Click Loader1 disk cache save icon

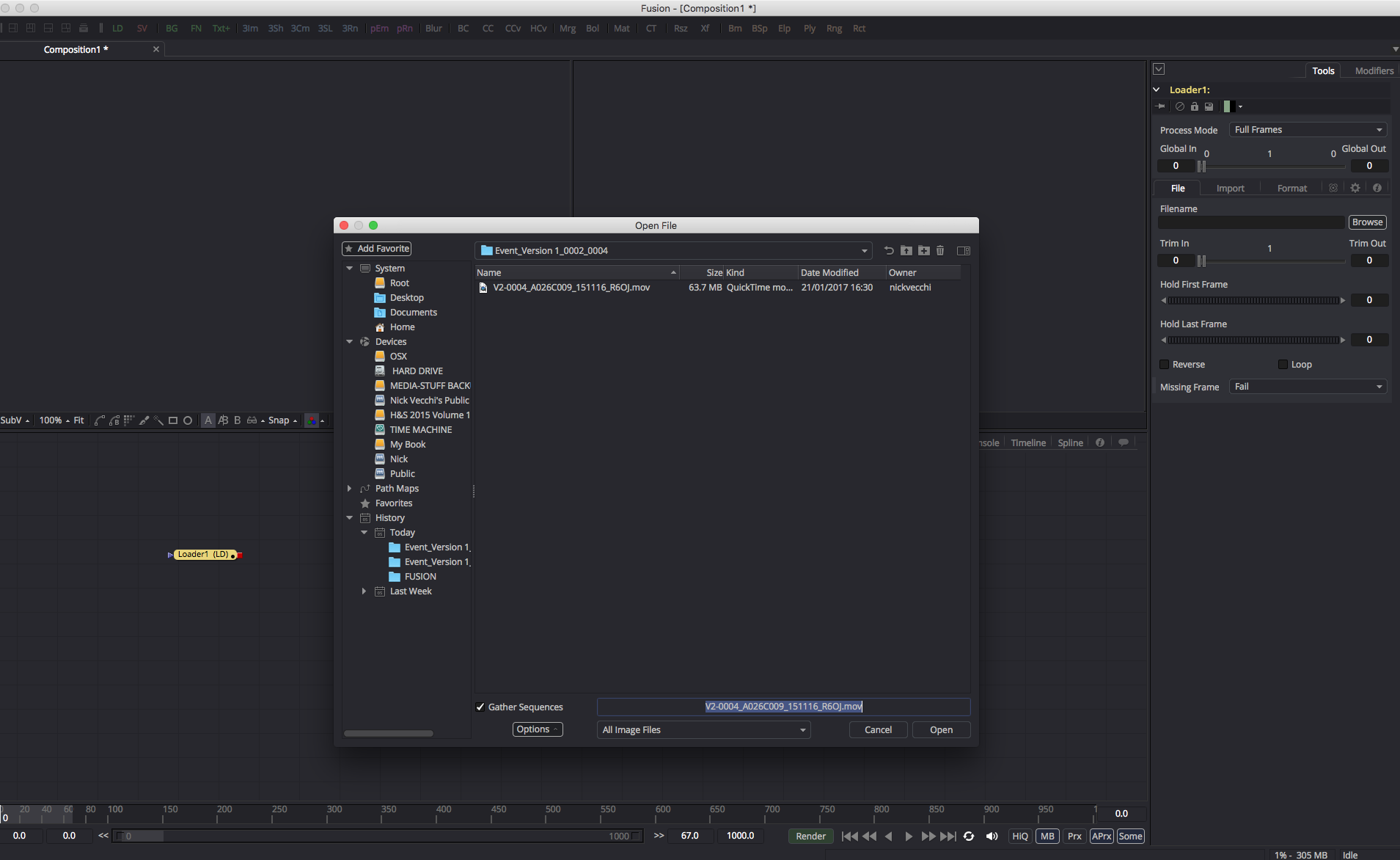tap(1209, 106)
